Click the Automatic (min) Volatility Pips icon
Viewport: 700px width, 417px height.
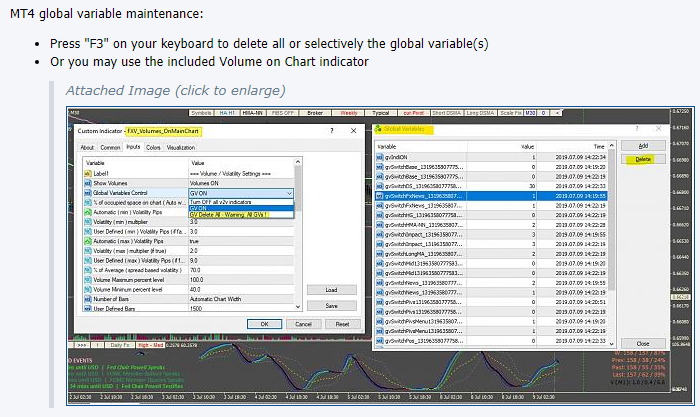coord(88,213)
